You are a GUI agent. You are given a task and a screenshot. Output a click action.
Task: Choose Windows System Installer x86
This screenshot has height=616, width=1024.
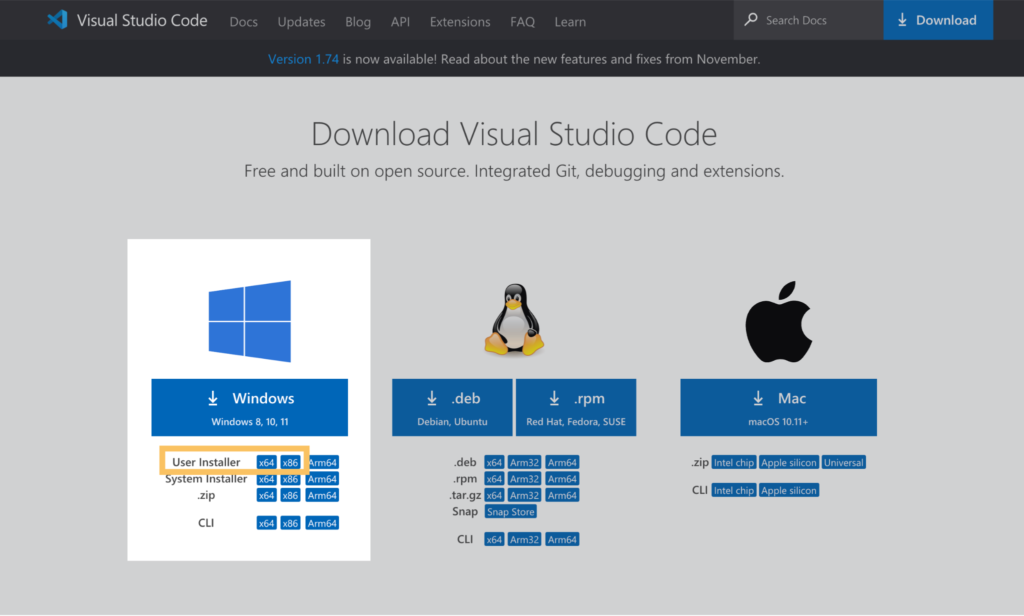(x=290, y=479)
